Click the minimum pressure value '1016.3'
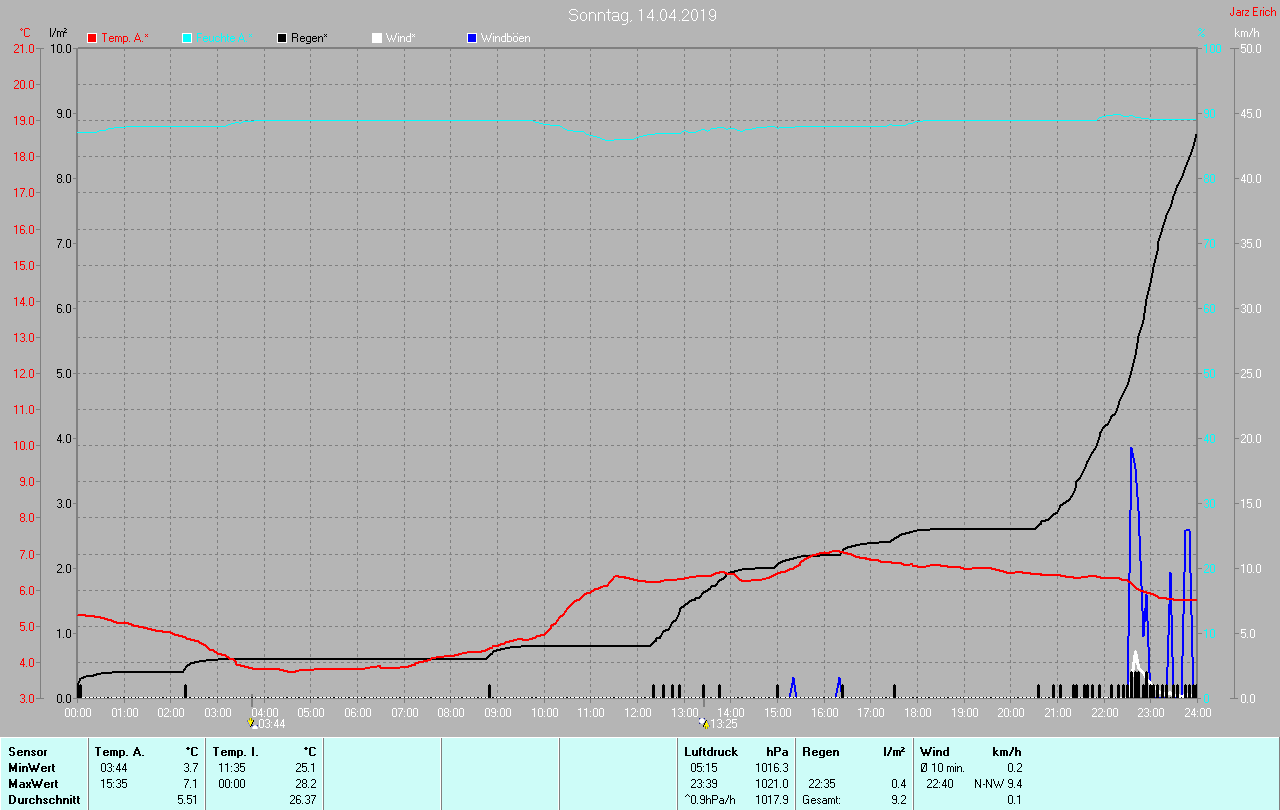The image size is (1280, 810). [772, 768]
